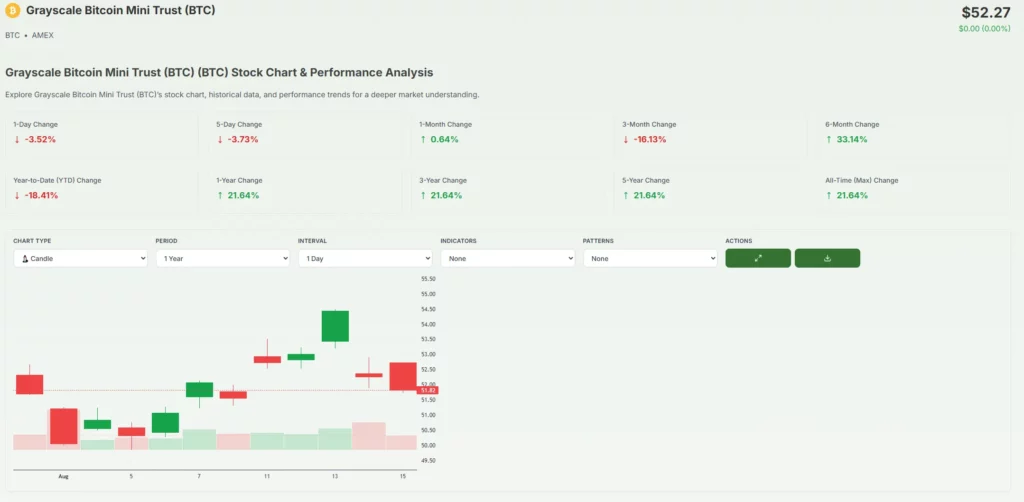
Task: Click the Grayscale Bitcoin Mini Trust title
Action: (120, 10)
